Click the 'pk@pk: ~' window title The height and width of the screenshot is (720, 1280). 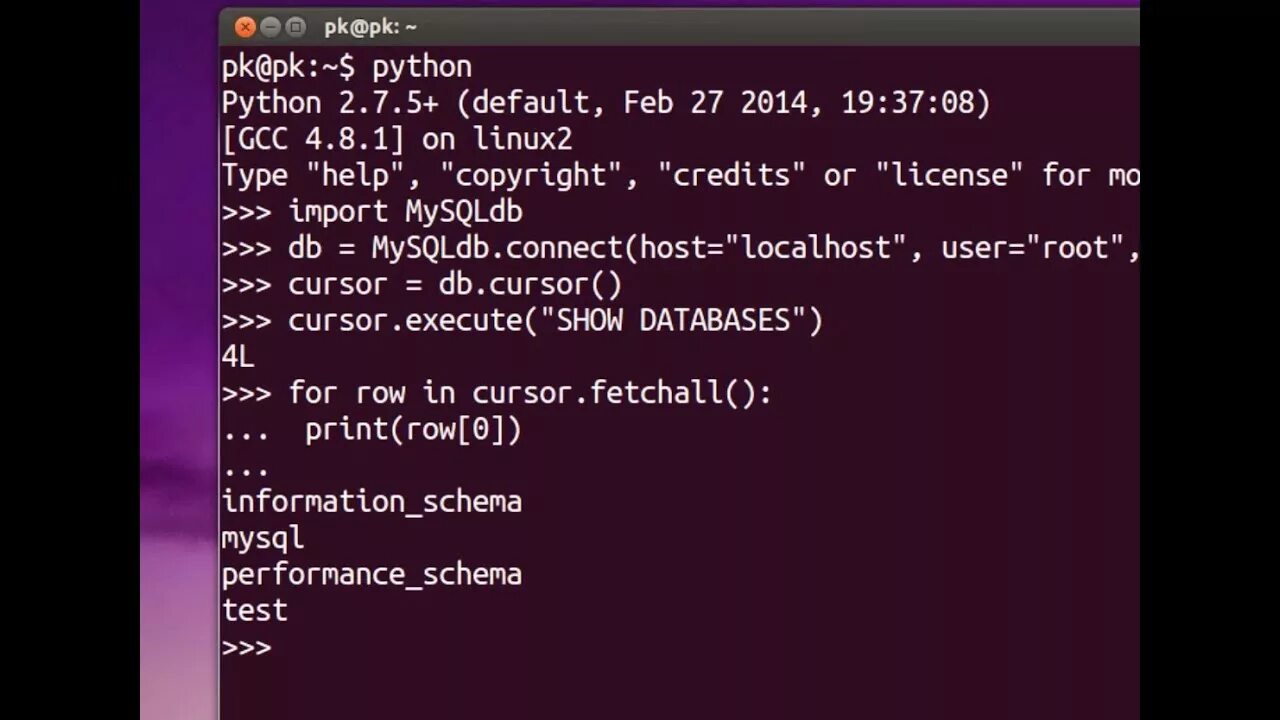(x=370, y=27)
